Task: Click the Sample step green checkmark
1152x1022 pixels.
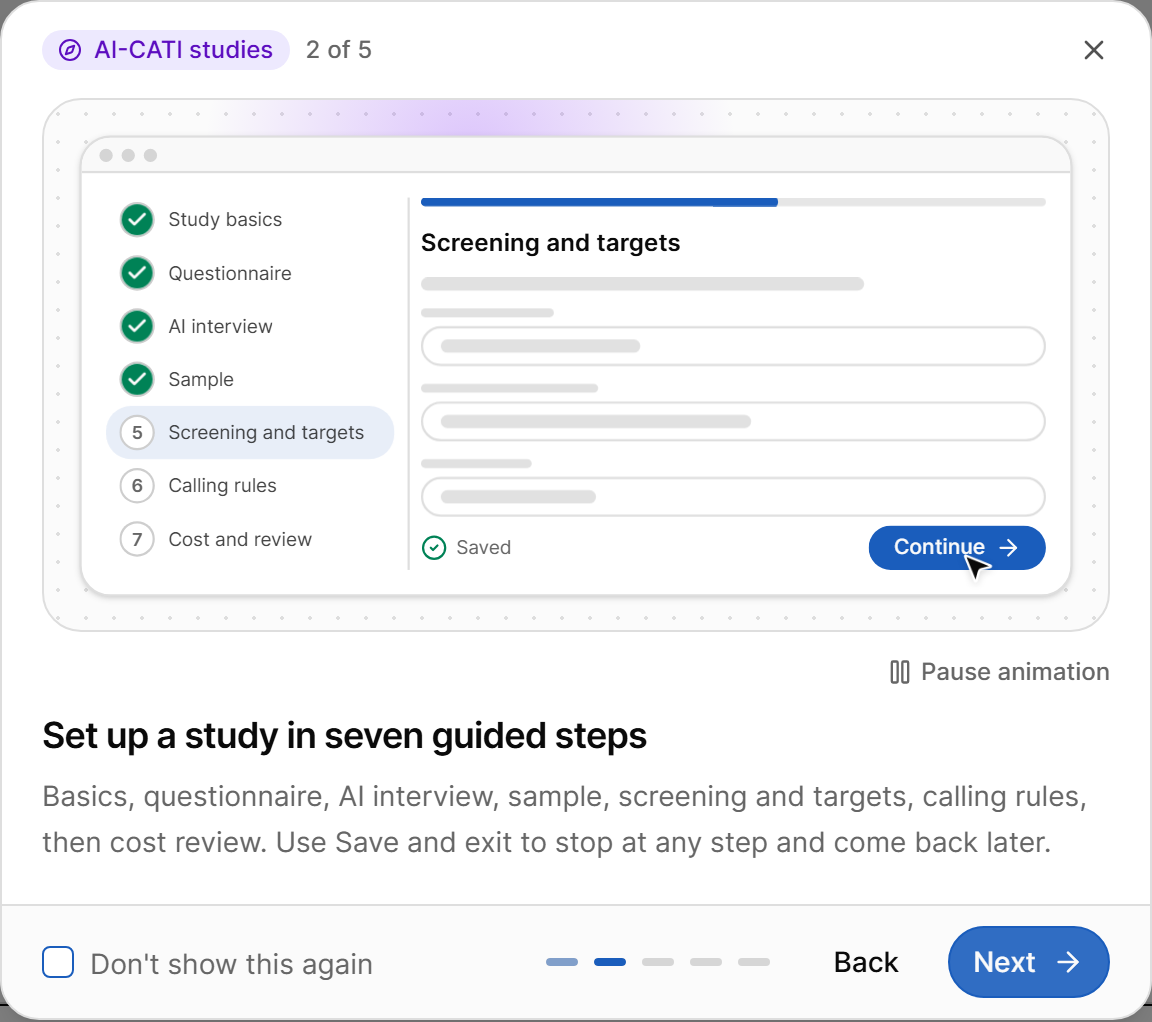Action: click(x=137, y=379)
